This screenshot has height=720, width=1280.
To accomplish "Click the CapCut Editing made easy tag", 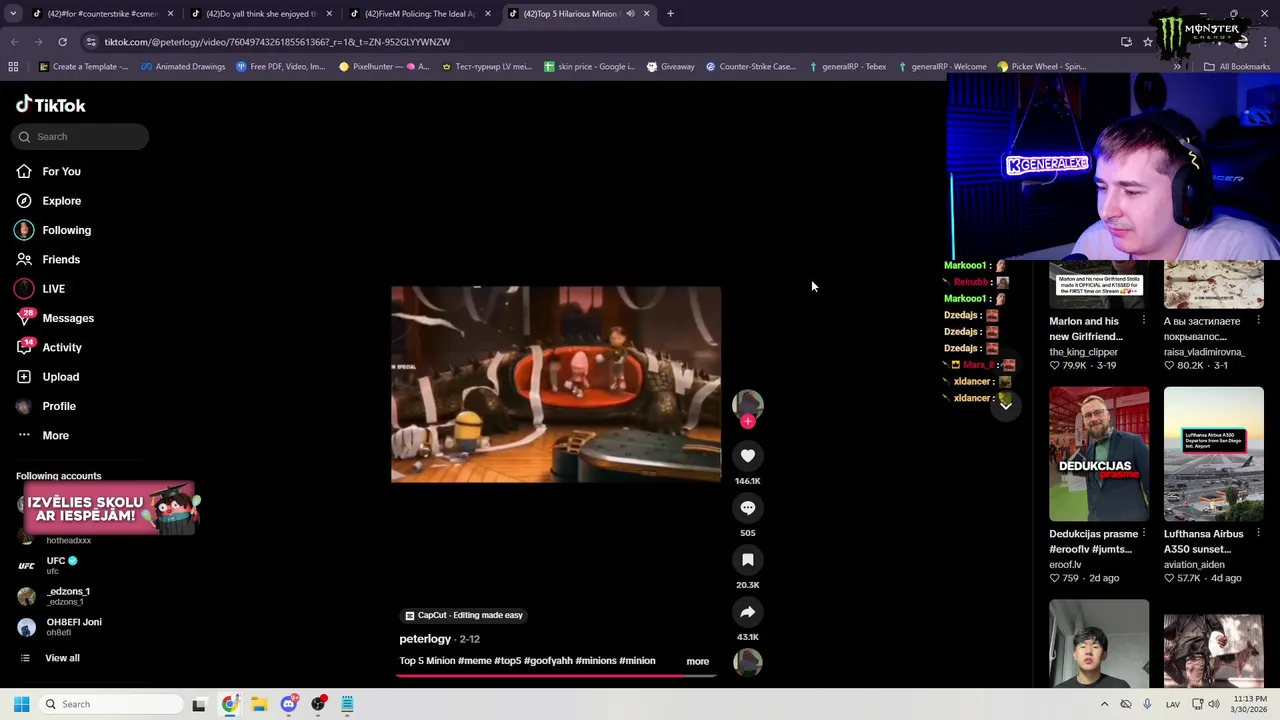I will (464, 615).
